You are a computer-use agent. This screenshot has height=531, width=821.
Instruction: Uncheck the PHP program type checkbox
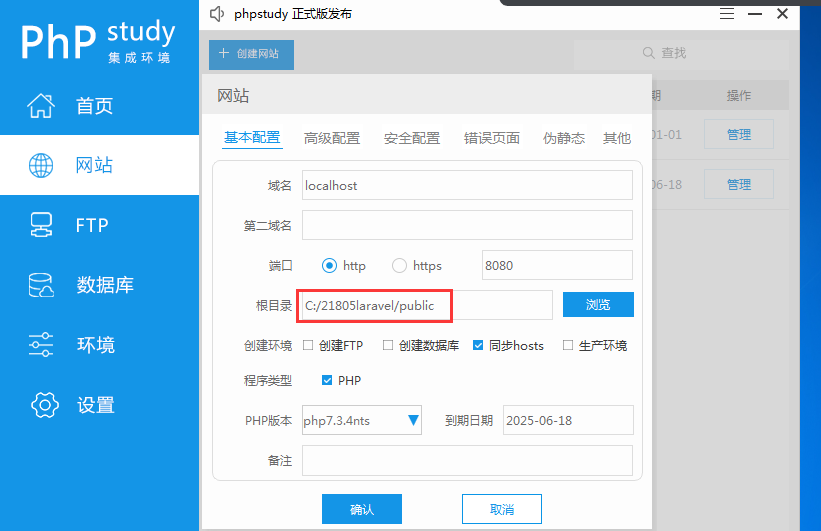pos(327,380)
